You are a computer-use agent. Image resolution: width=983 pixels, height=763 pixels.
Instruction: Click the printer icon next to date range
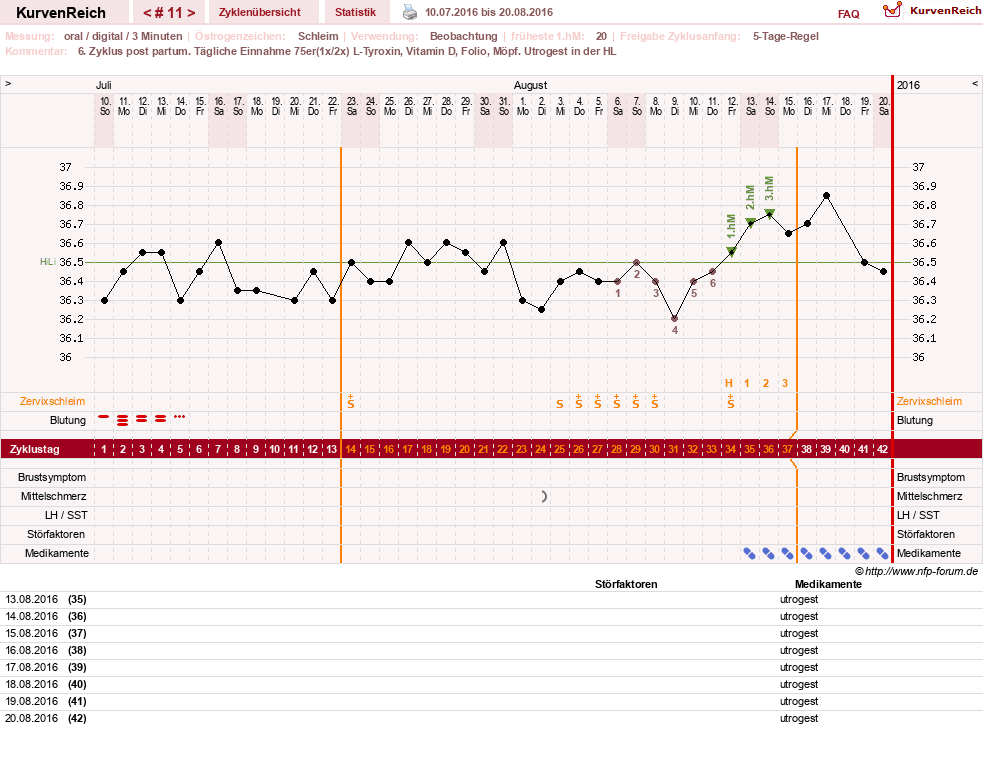[x=409, y=12]
